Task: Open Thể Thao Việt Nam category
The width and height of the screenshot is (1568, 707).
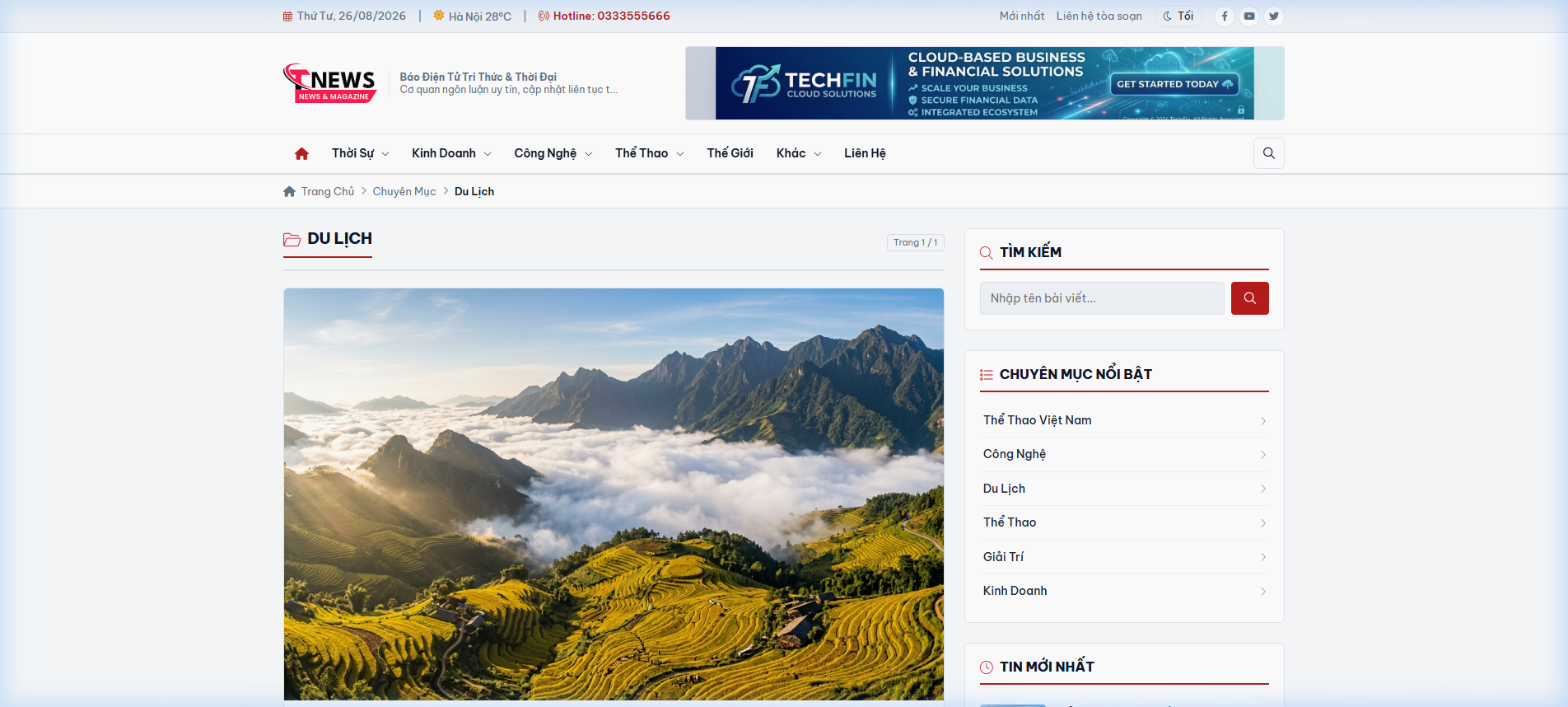Action: coord(1124,420)
